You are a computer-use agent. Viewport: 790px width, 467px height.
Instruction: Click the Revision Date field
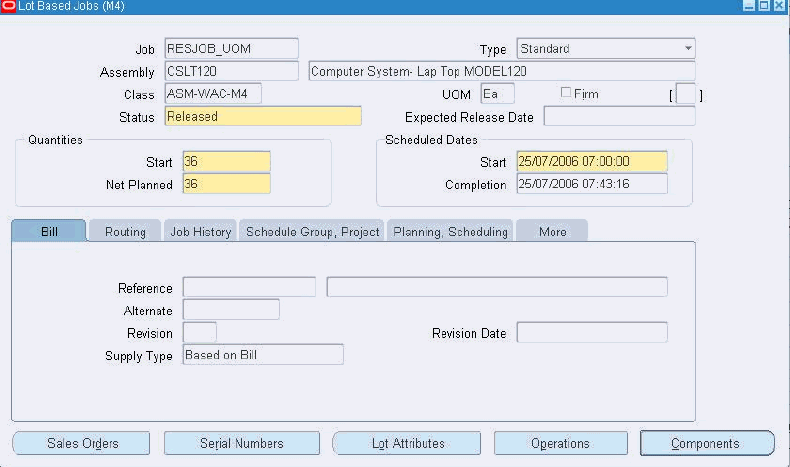[592, 332]
